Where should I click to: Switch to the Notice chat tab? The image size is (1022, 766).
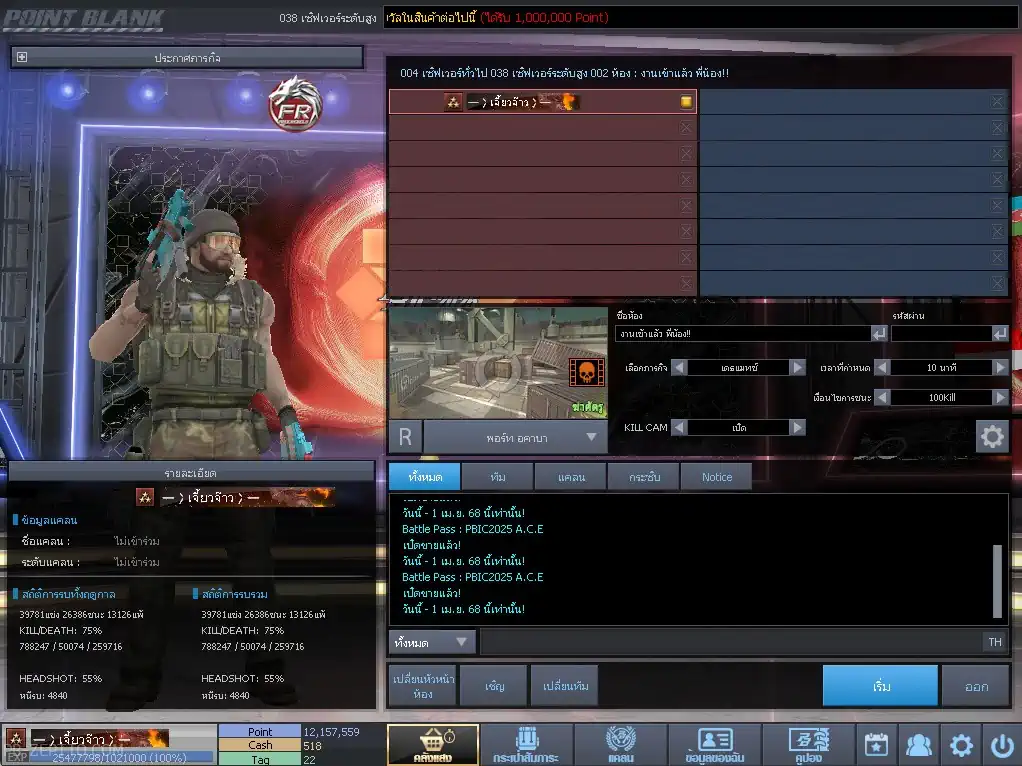pos(716,477)
